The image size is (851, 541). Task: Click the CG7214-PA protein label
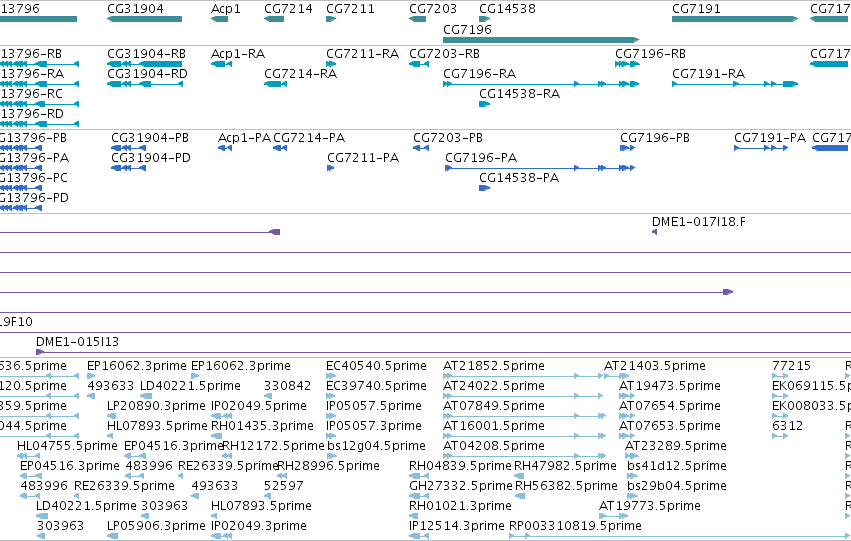[x=309, y=138]
